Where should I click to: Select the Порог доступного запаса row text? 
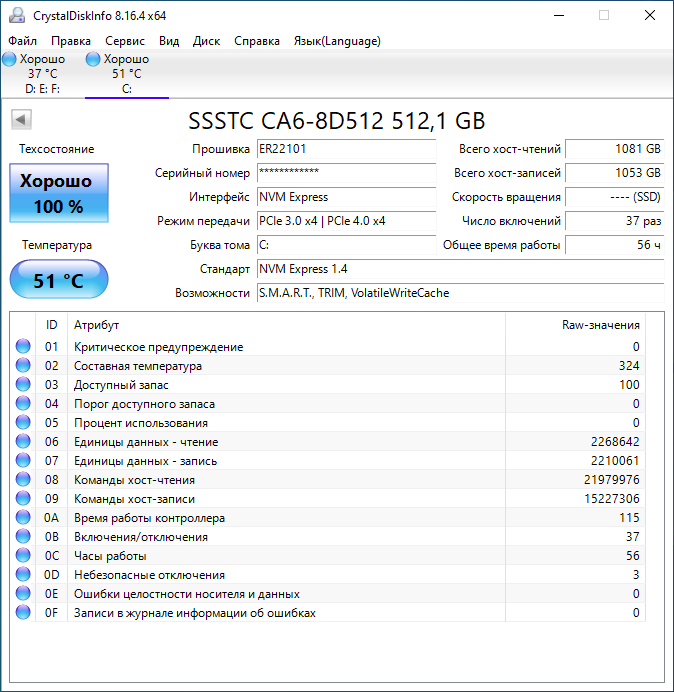(144, 404)
